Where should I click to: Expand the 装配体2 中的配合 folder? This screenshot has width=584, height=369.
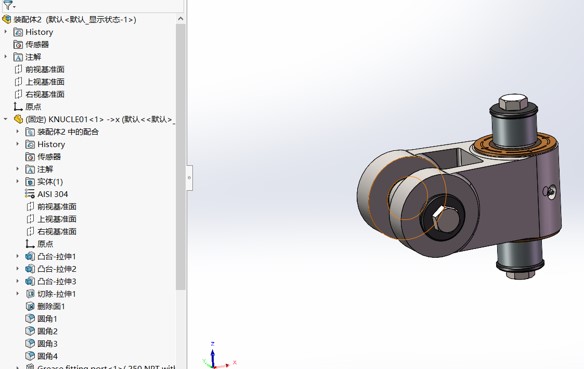pos(18,132)
